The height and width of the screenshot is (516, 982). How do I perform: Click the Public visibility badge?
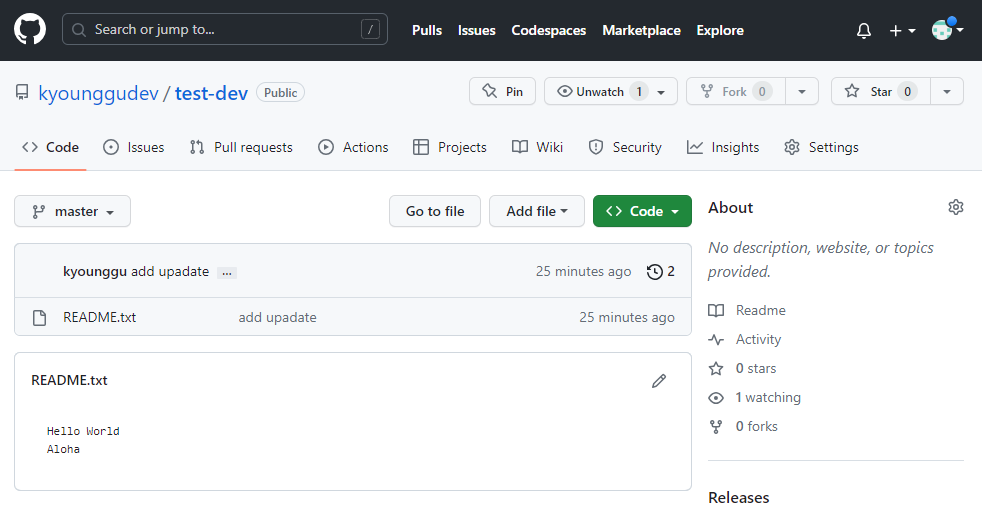(x=281, y=93)
